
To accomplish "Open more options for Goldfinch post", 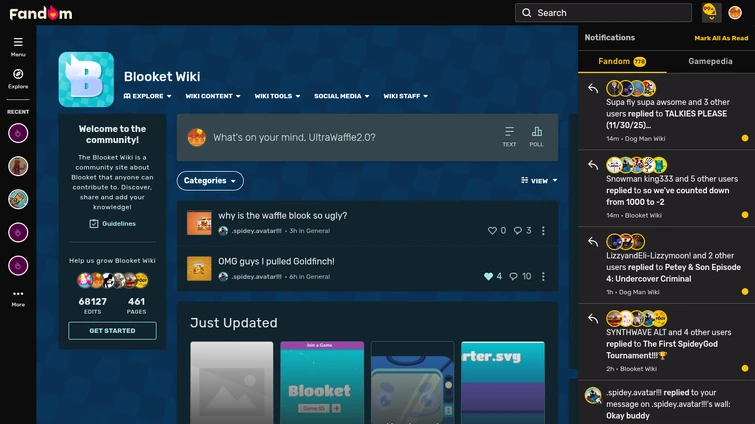I will pos(543,276).
